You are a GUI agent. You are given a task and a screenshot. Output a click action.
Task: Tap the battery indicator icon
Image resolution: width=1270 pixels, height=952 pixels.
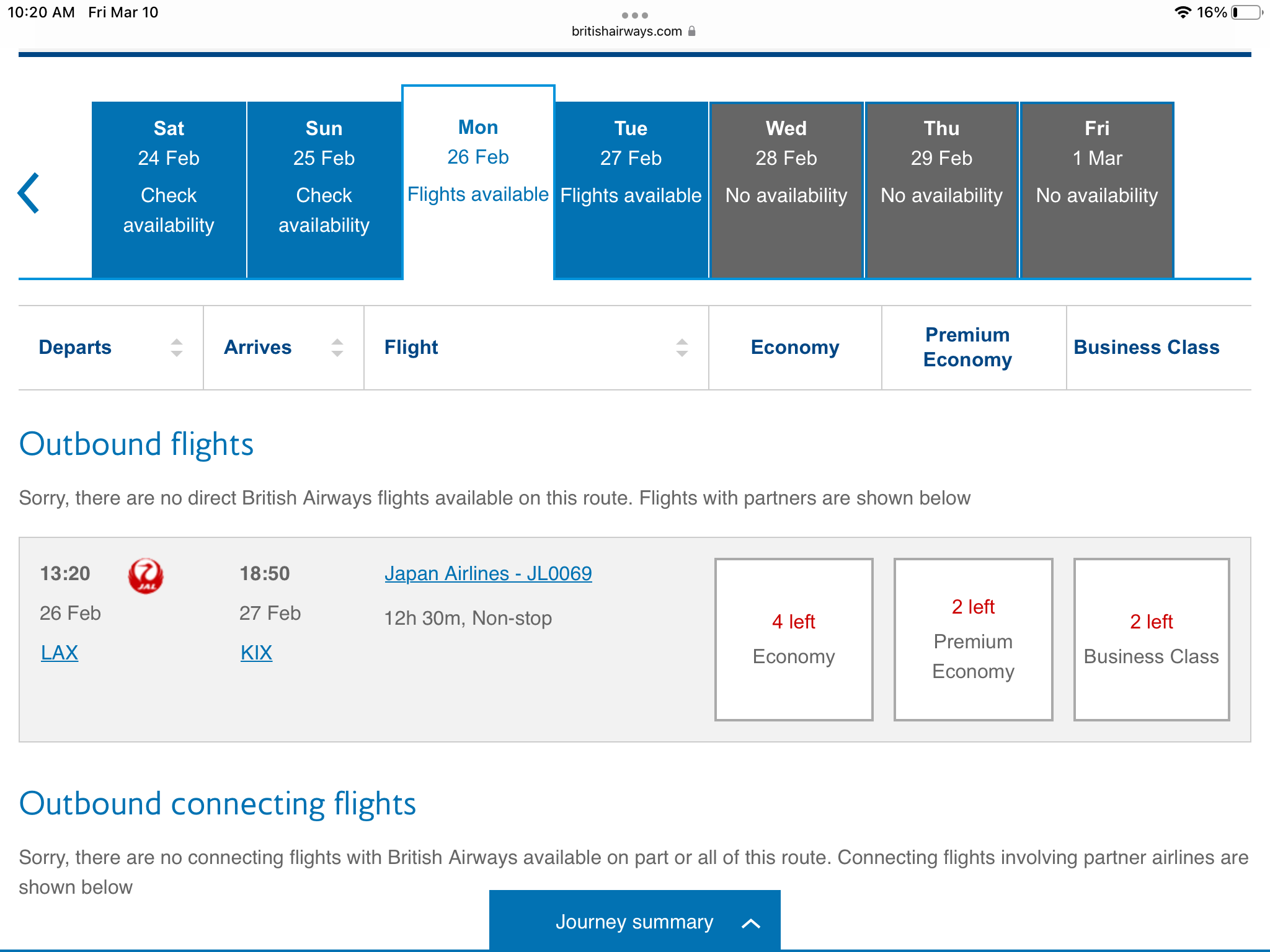pos(1247,12)
